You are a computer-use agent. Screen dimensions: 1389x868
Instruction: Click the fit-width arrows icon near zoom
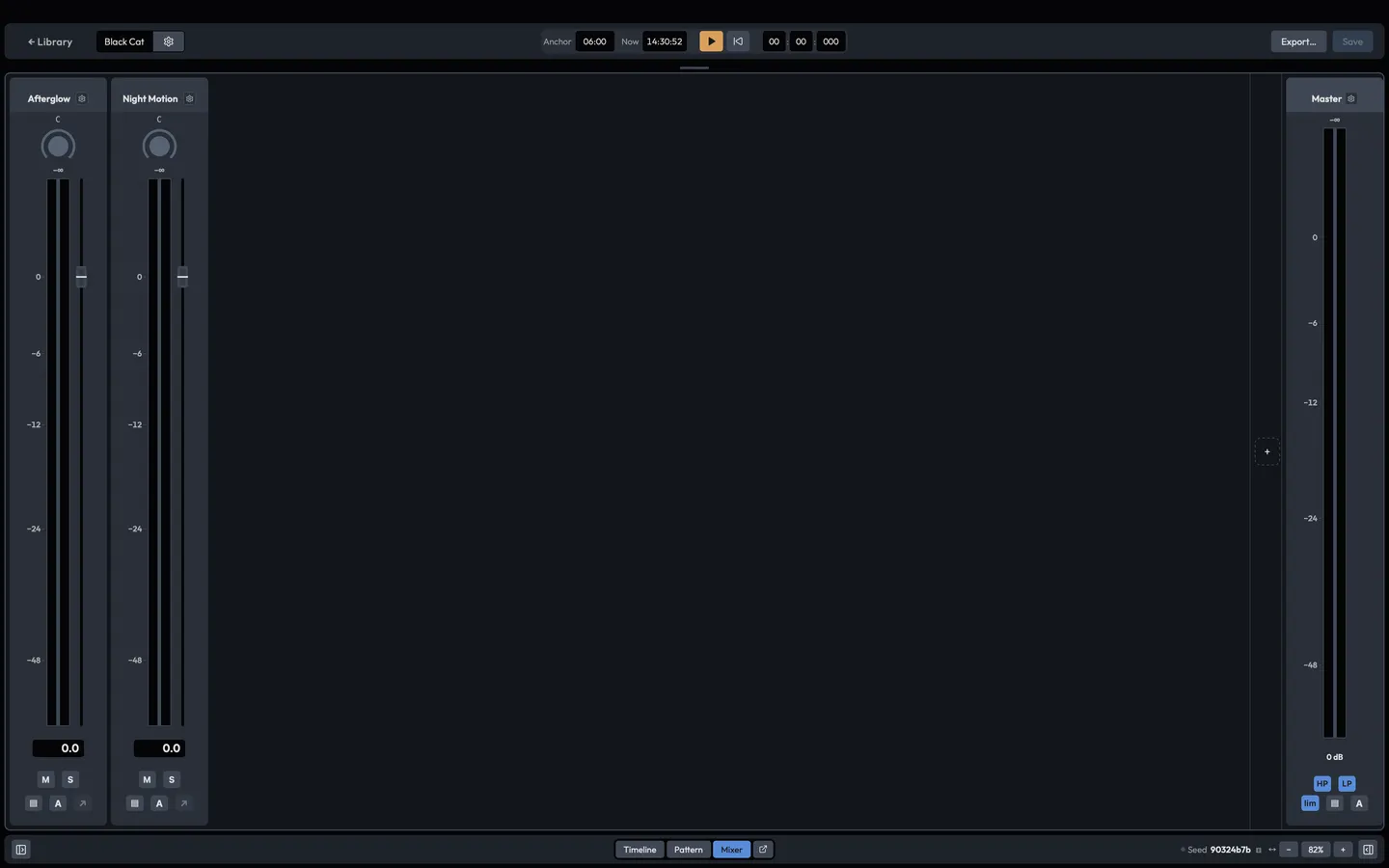click(1272, 850)
